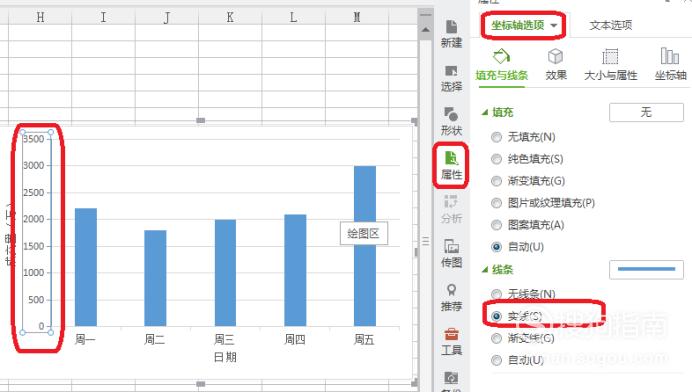Click the 周一 blue bar
Viewport: 692px width, 392px height.
(x=86, y=267)
